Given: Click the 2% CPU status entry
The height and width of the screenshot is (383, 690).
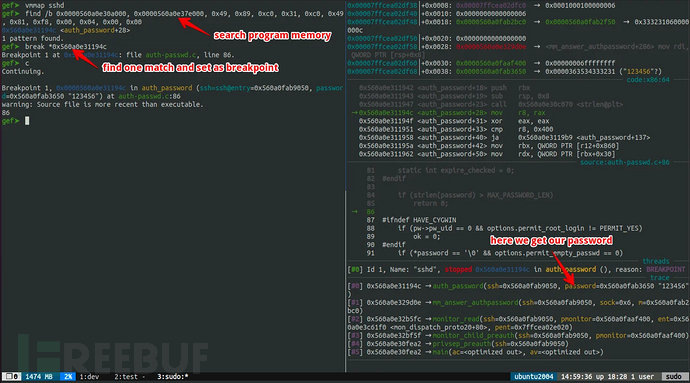Looking at the screenshot, I should click(x=68, y=377).
